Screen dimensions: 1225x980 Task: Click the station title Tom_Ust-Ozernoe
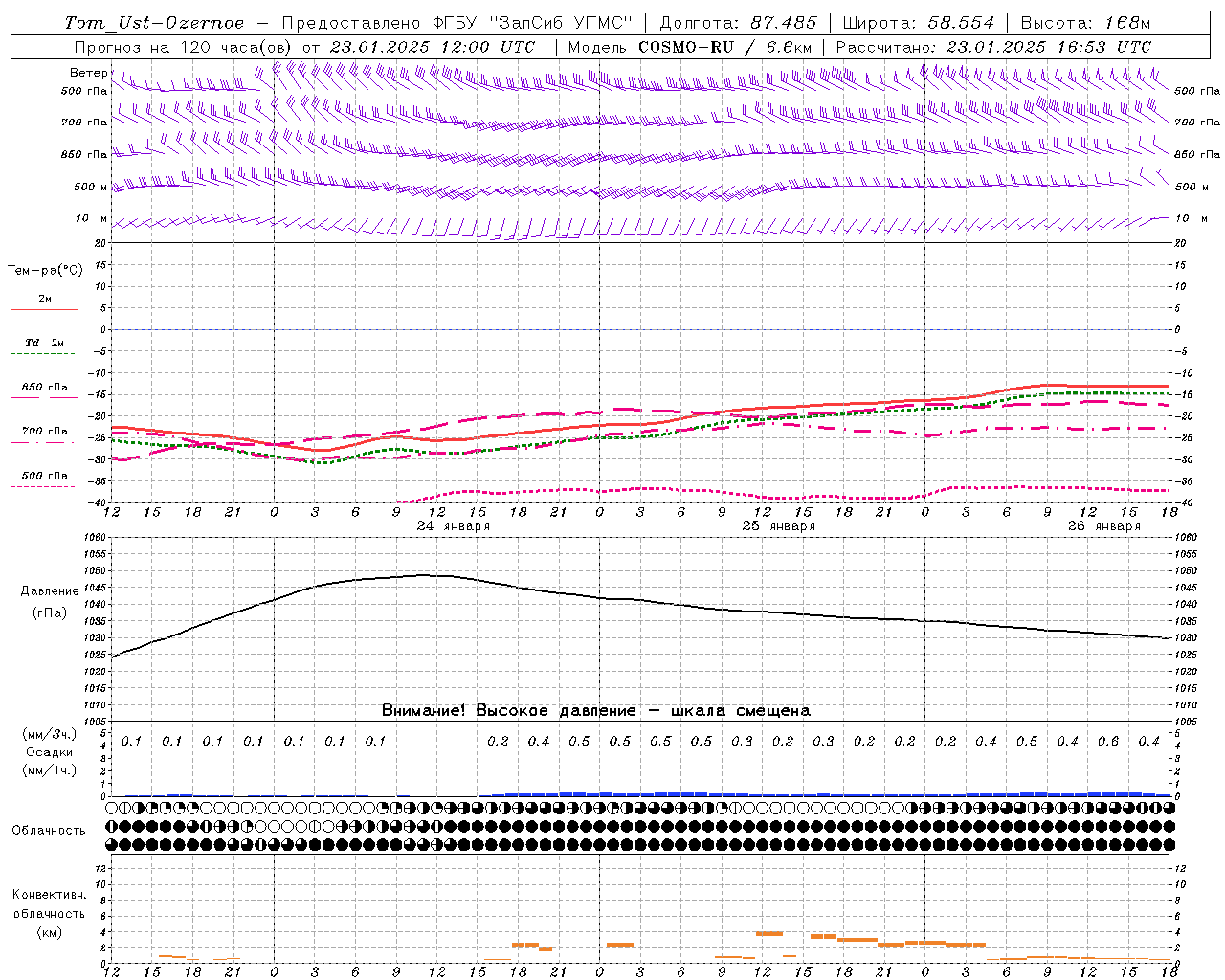pos(154,23)
